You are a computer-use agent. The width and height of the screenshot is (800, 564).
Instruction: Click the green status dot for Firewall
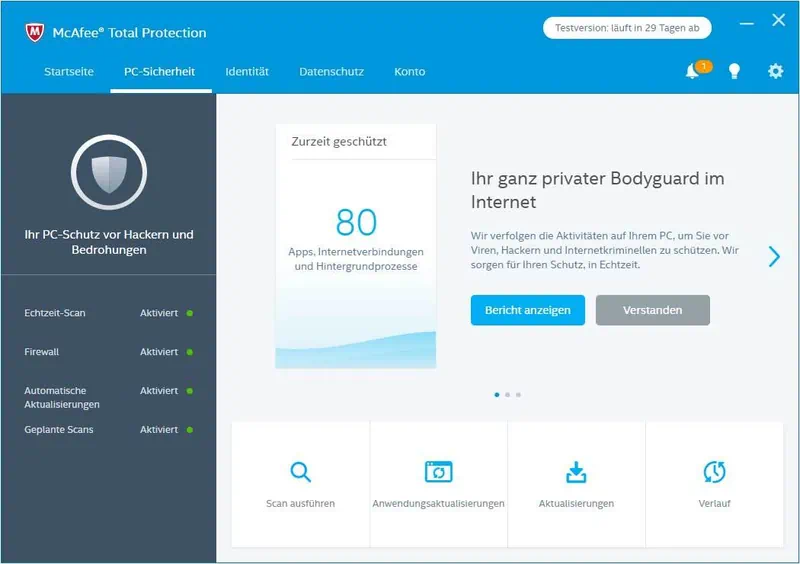pyautogui.click(x=190, y=352)
